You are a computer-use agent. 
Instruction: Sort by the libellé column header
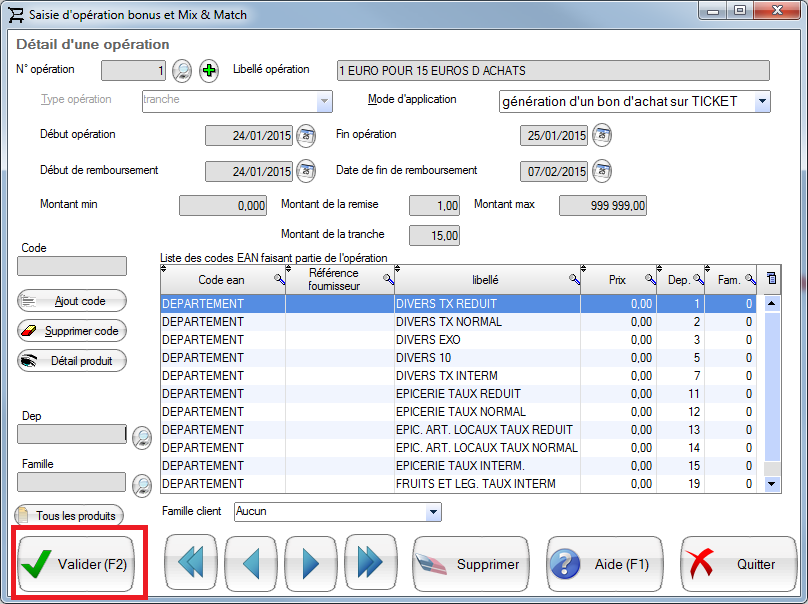[485, 280]
